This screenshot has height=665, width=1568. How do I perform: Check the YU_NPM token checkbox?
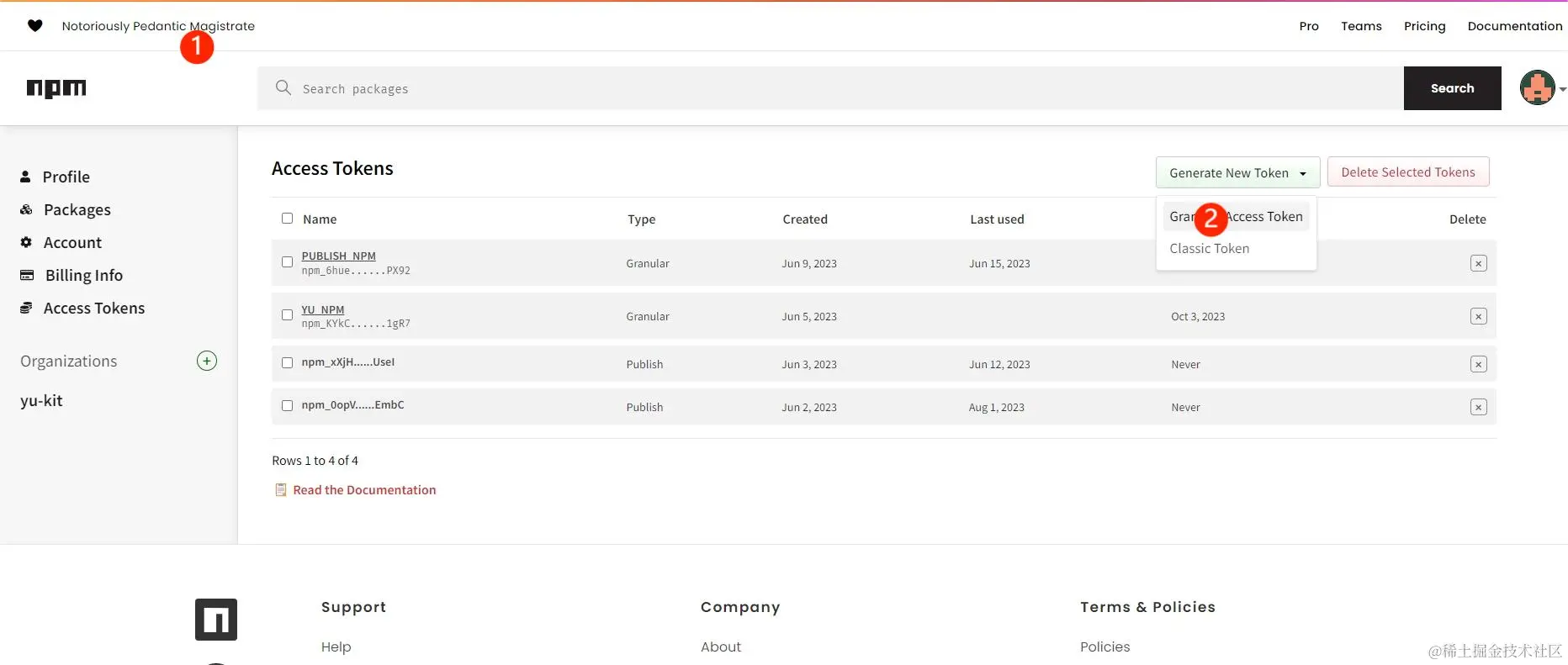point(287,315)
